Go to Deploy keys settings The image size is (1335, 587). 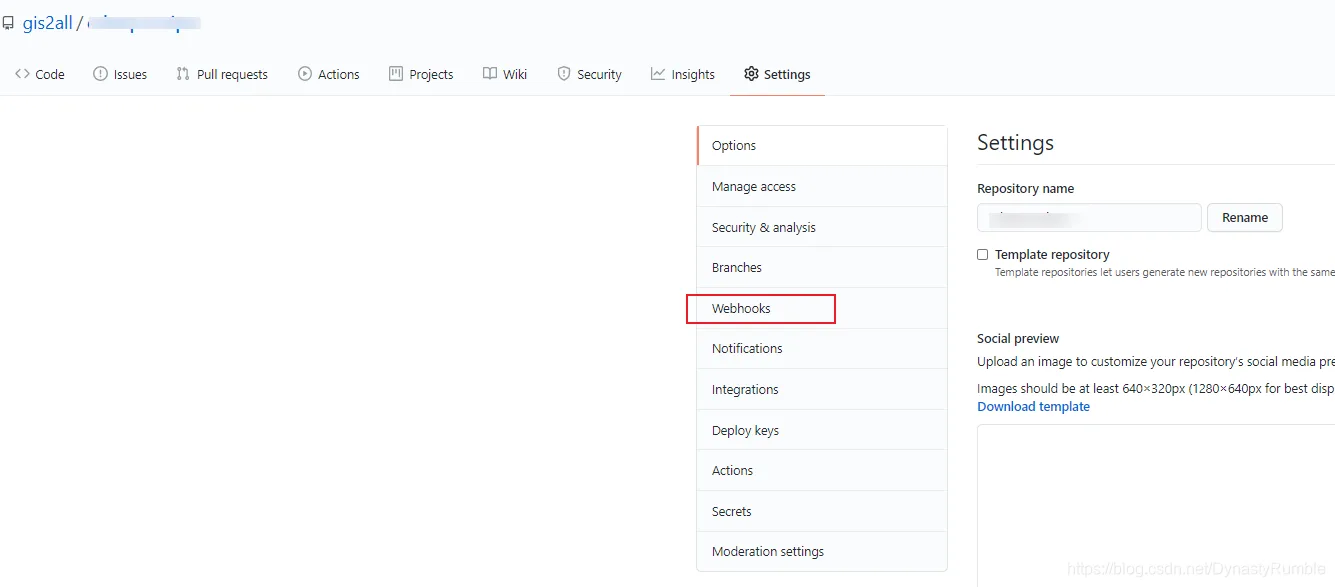tap(822, 431)
